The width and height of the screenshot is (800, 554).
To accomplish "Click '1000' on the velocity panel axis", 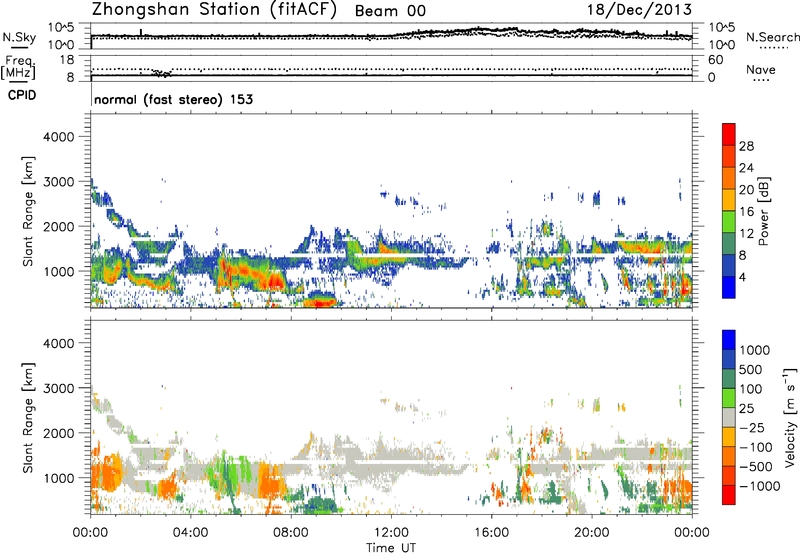I will [x=58, y=478].
